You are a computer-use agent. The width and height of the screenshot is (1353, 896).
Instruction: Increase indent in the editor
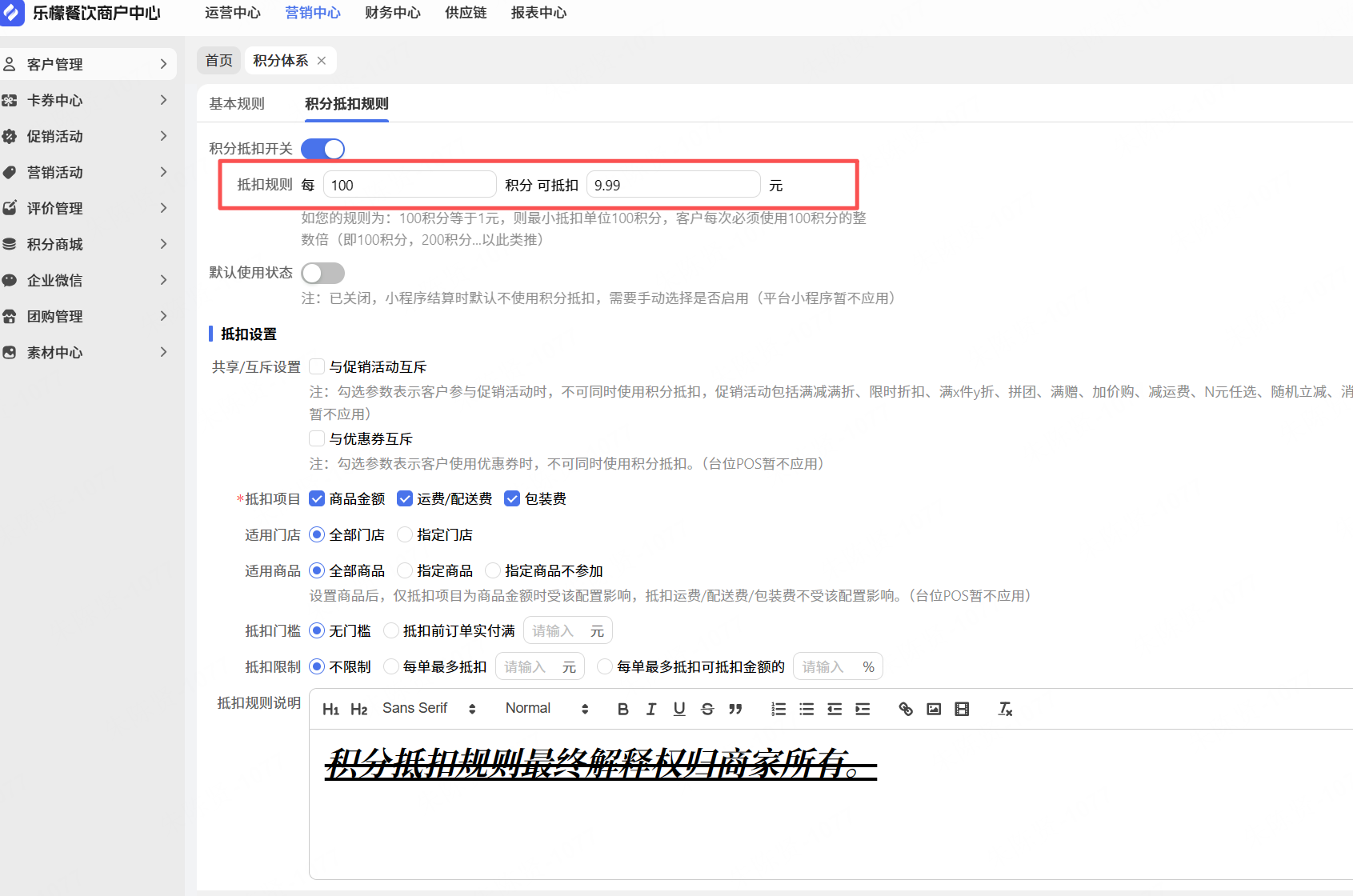[x=863, y=709]
